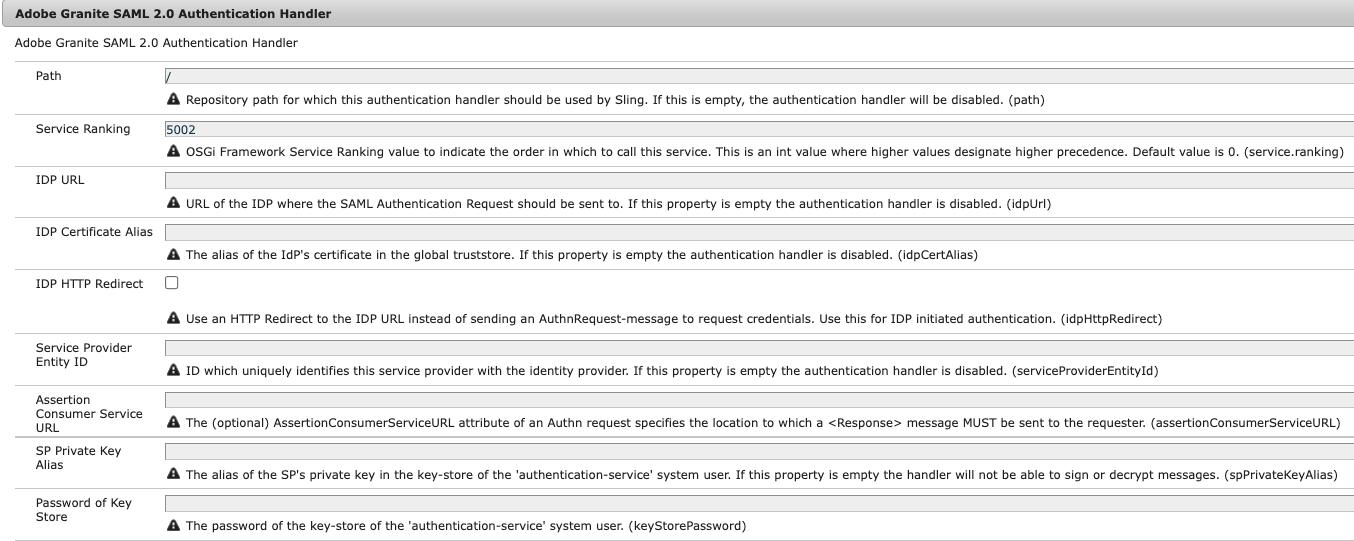Viewport: 1354px width, 541px height.
Task: Click the Service Ranking field showing 5002
Action: [x=759, y=129]
